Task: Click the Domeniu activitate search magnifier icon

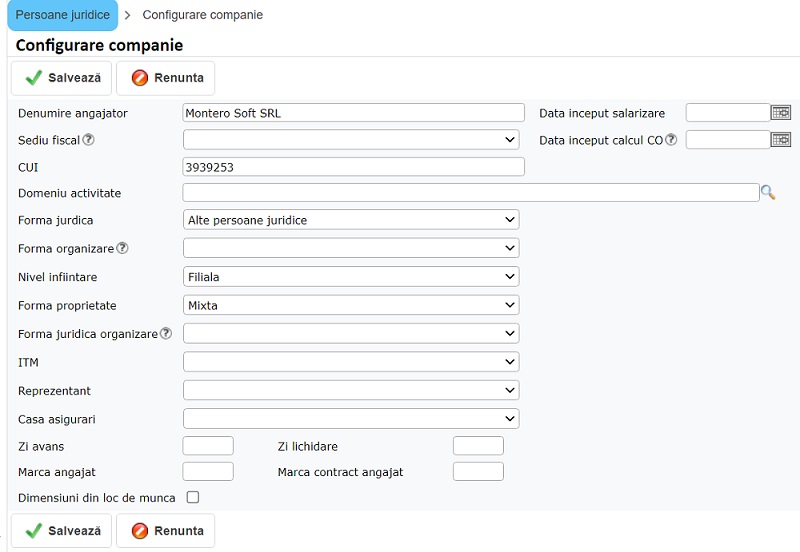Action: pos(768,193)
